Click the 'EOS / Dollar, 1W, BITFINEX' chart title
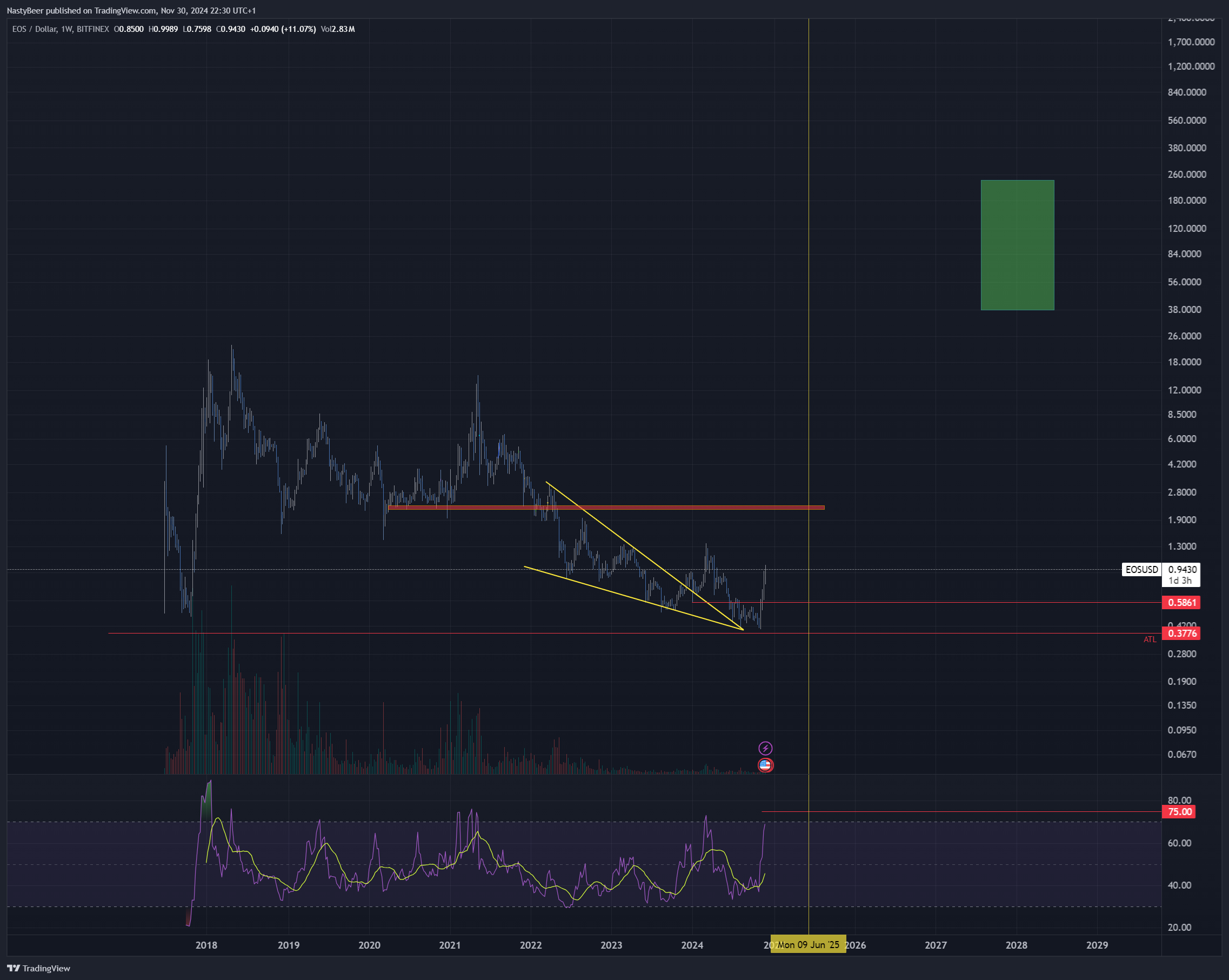The width and height of the screenshot is (1229, 980). [61, 29]
